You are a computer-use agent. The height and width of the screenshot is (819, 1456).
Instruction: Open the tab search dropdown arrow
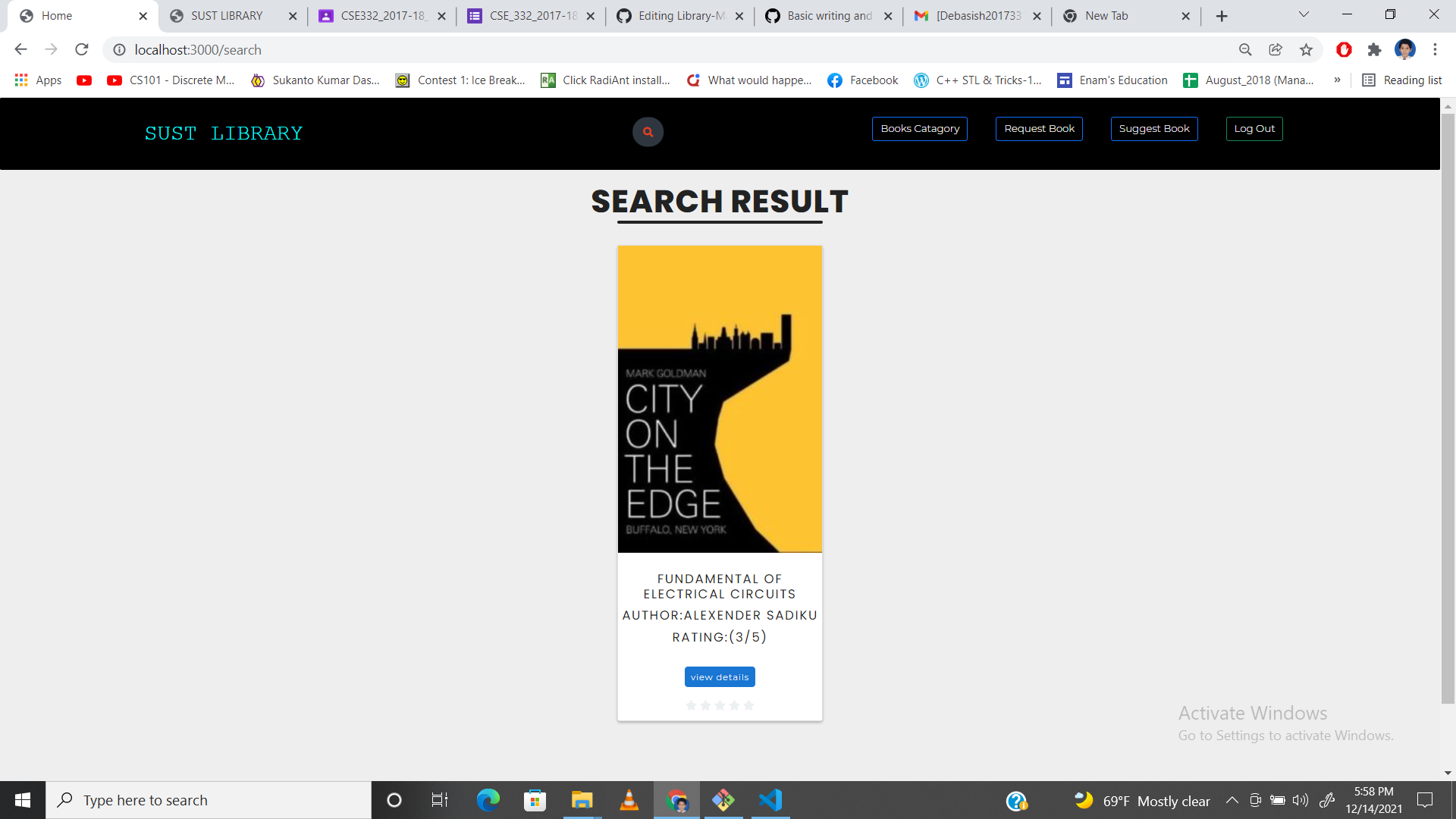(1304, 15)
